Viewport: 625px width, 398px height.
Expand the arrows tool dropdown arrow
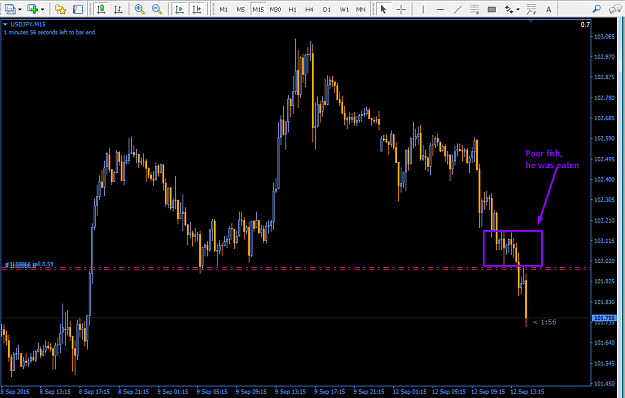518,9
